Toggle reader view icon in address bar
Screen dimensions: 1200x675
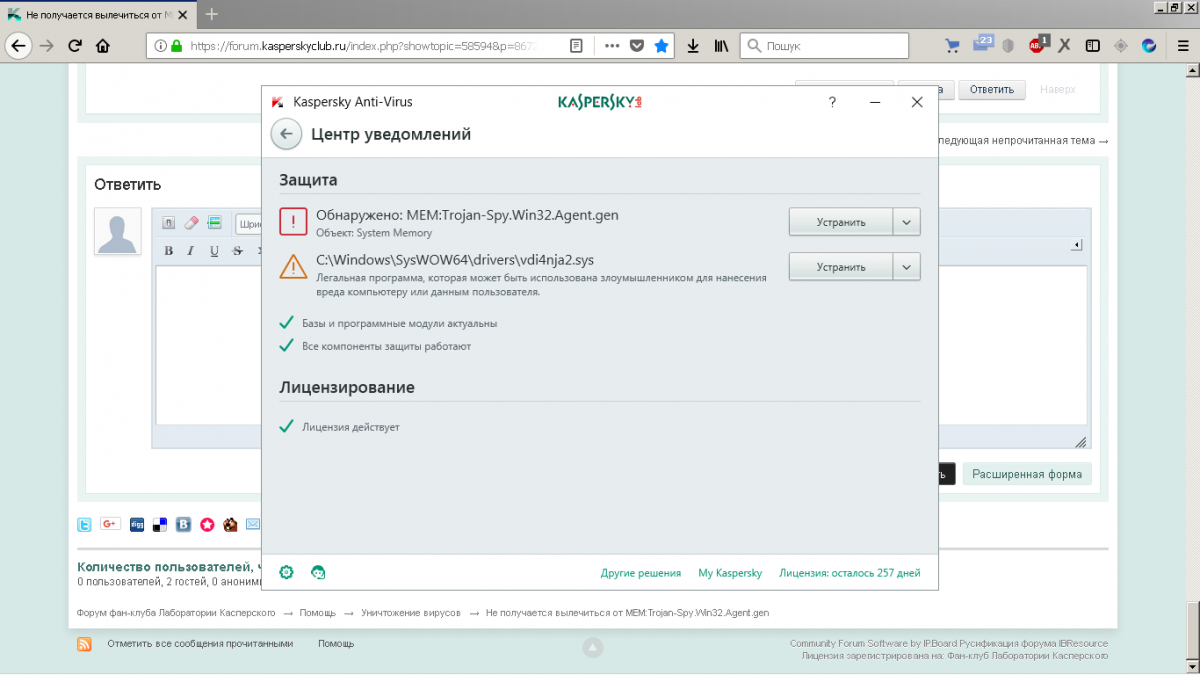point(576,45)
